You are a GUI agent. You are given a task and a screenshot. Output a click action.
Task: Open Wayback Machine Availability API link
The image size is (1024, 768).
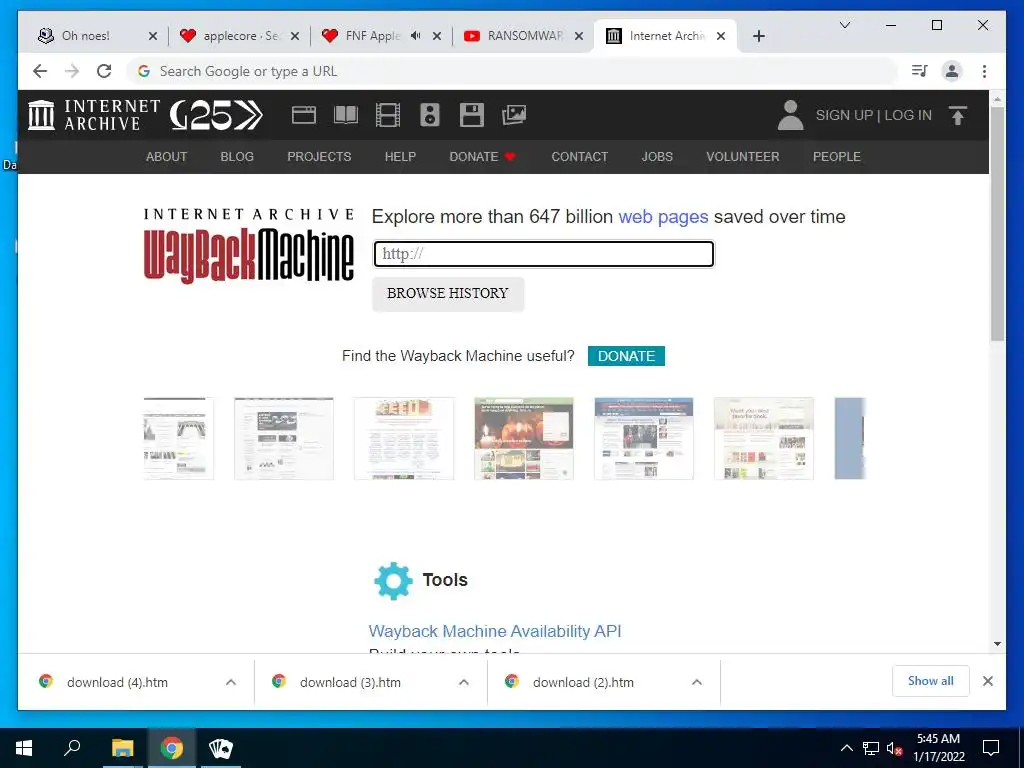coord(495,632)
